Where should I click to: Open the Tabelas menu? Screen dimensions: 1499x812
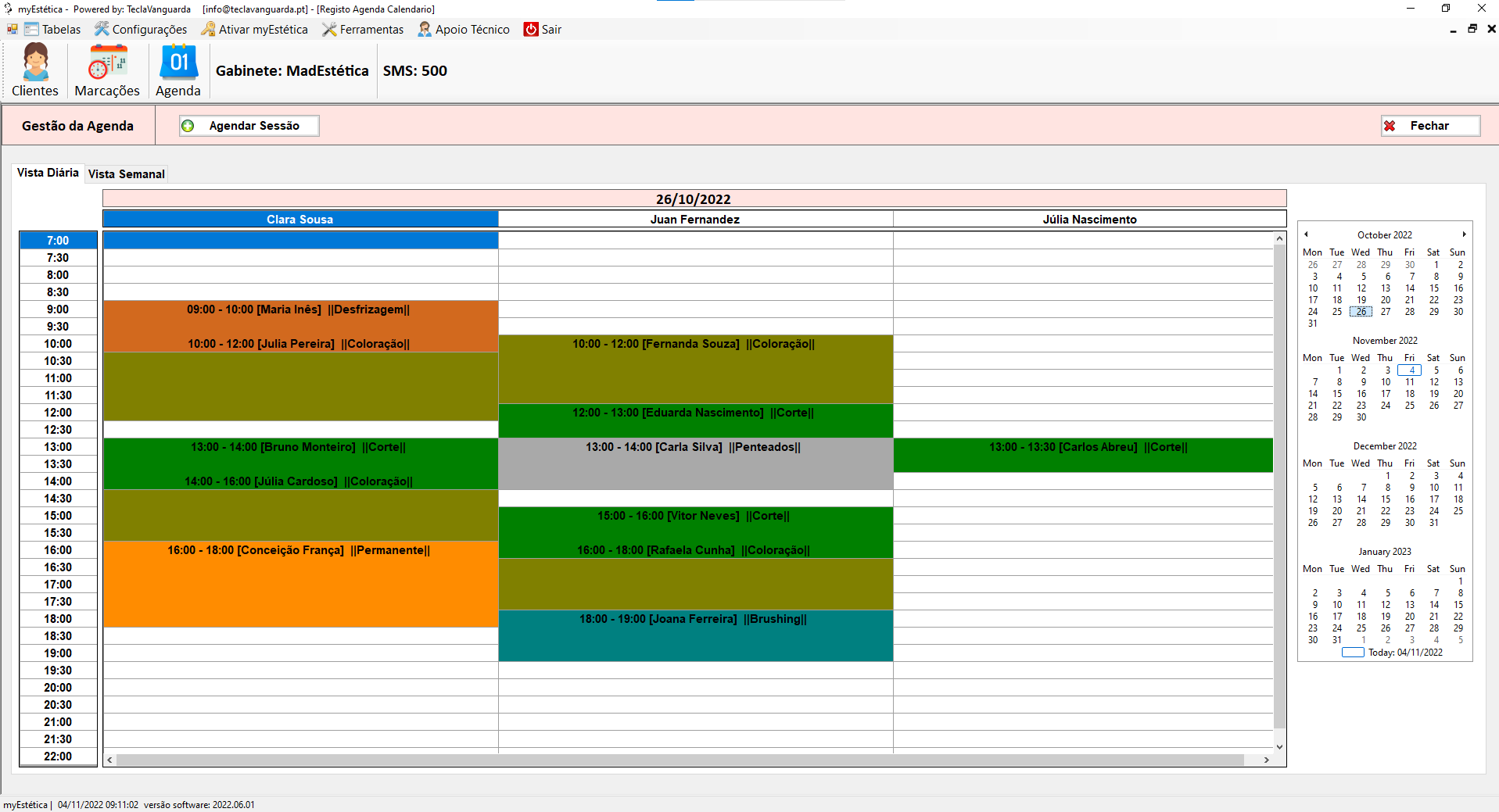coord(53,30)
